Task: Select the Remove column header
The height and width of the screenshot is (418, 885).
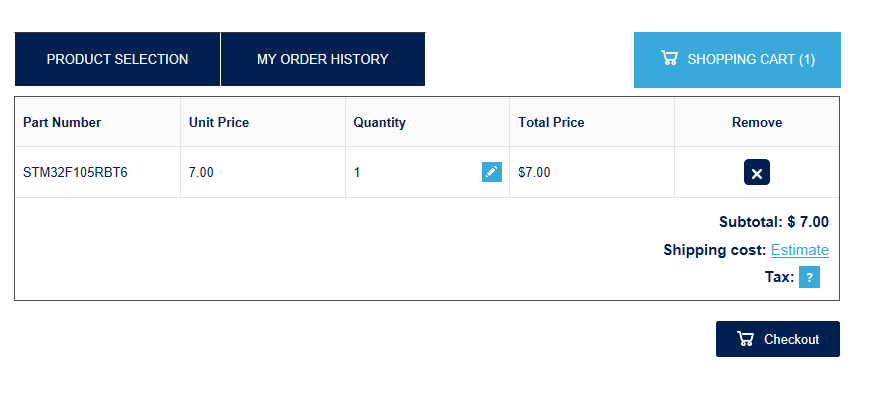Action: tap(757, 122)
